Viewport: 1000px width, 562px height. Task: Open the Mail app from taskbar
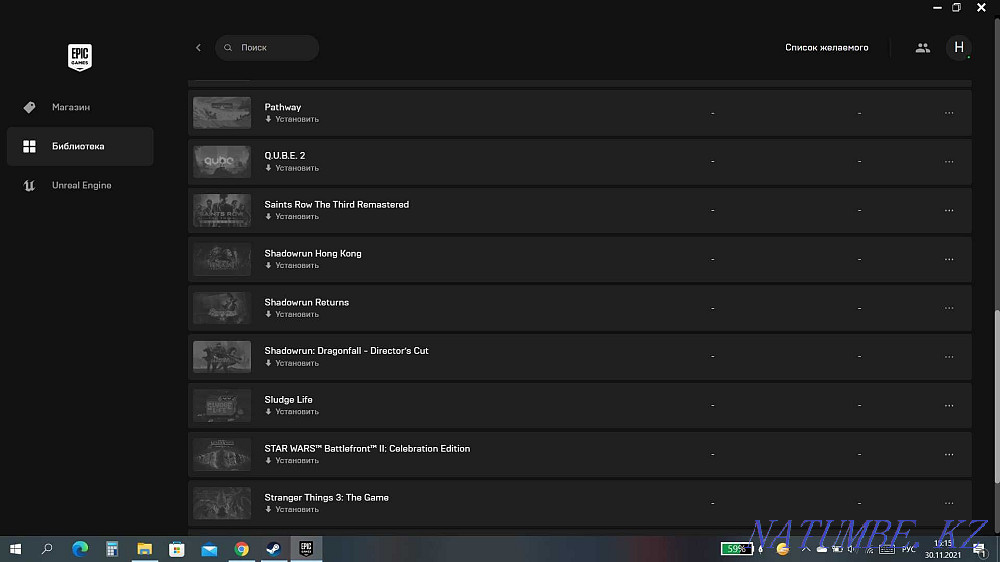tap(209, 549)
